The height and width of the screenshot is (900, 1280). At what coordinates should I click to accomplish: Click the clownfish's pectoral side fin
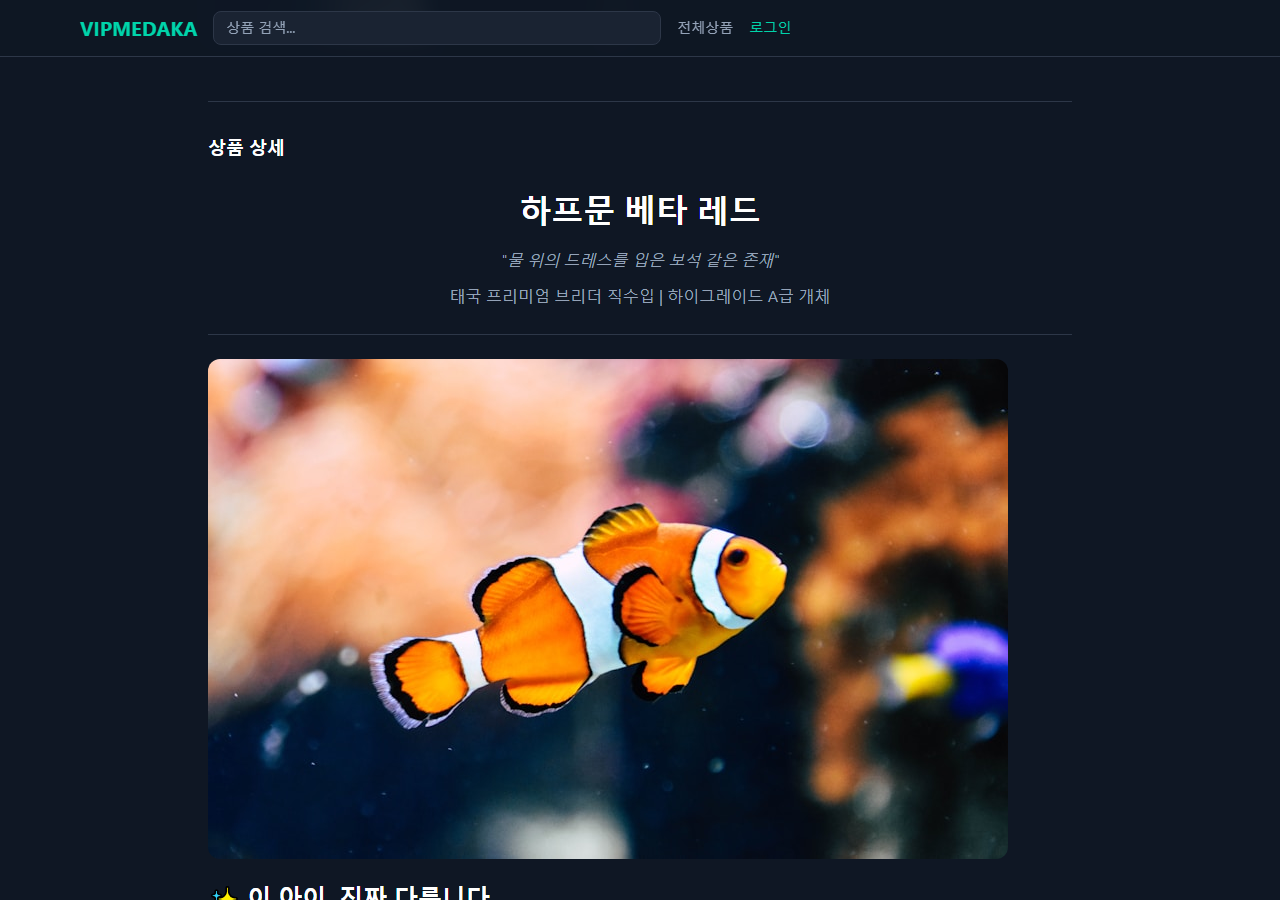[x=647, y=607]
